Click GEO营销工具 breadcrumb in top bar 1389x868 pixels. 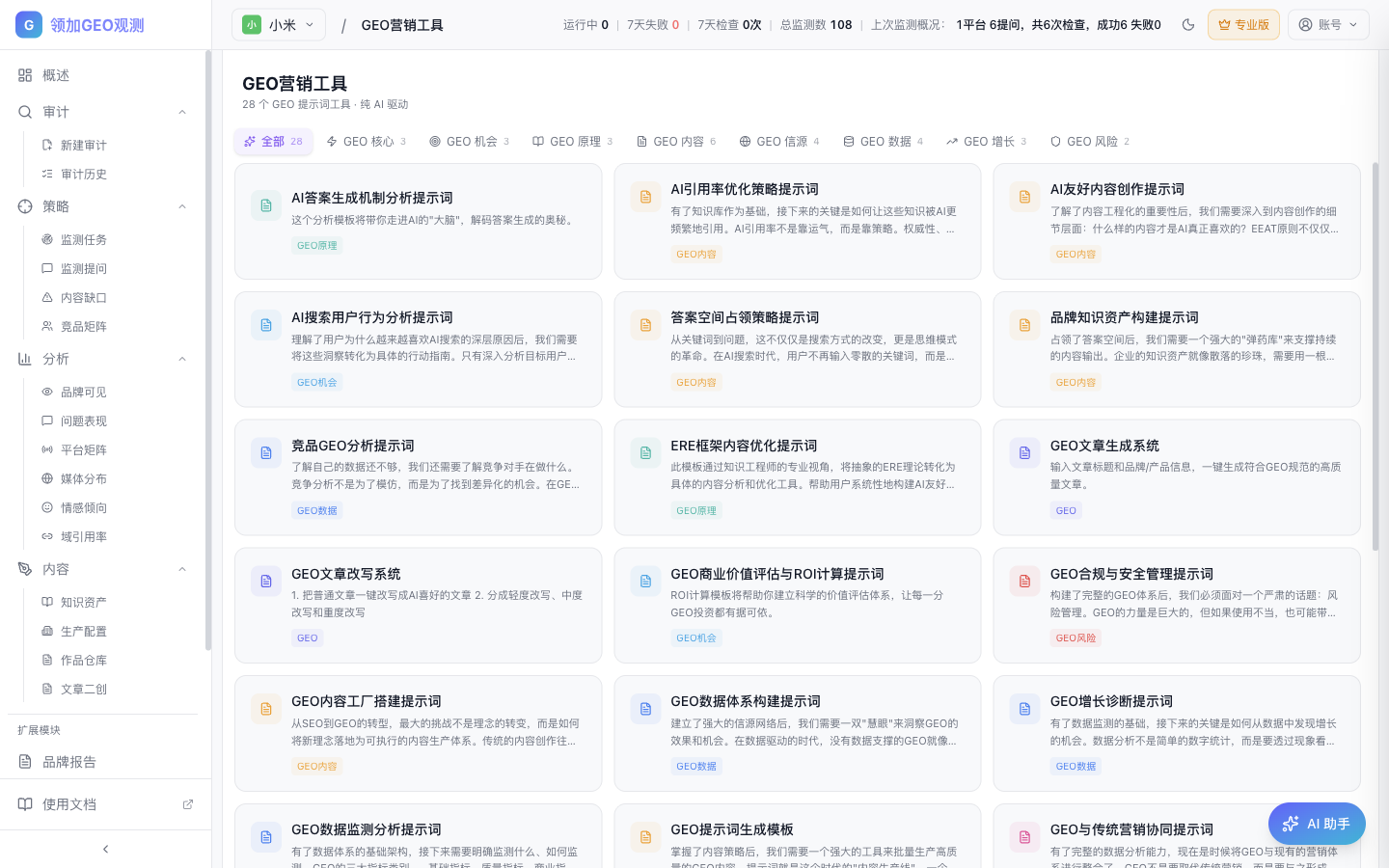[402, 25]
